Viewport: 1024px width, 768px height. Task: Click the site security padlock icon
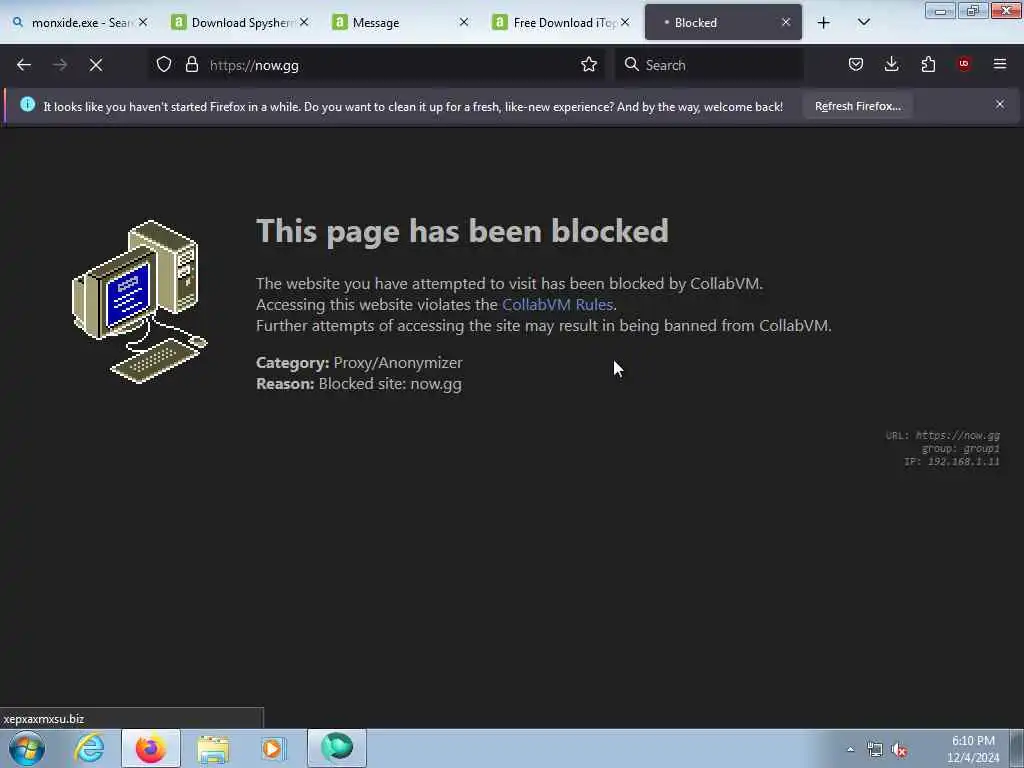point(191,64)
